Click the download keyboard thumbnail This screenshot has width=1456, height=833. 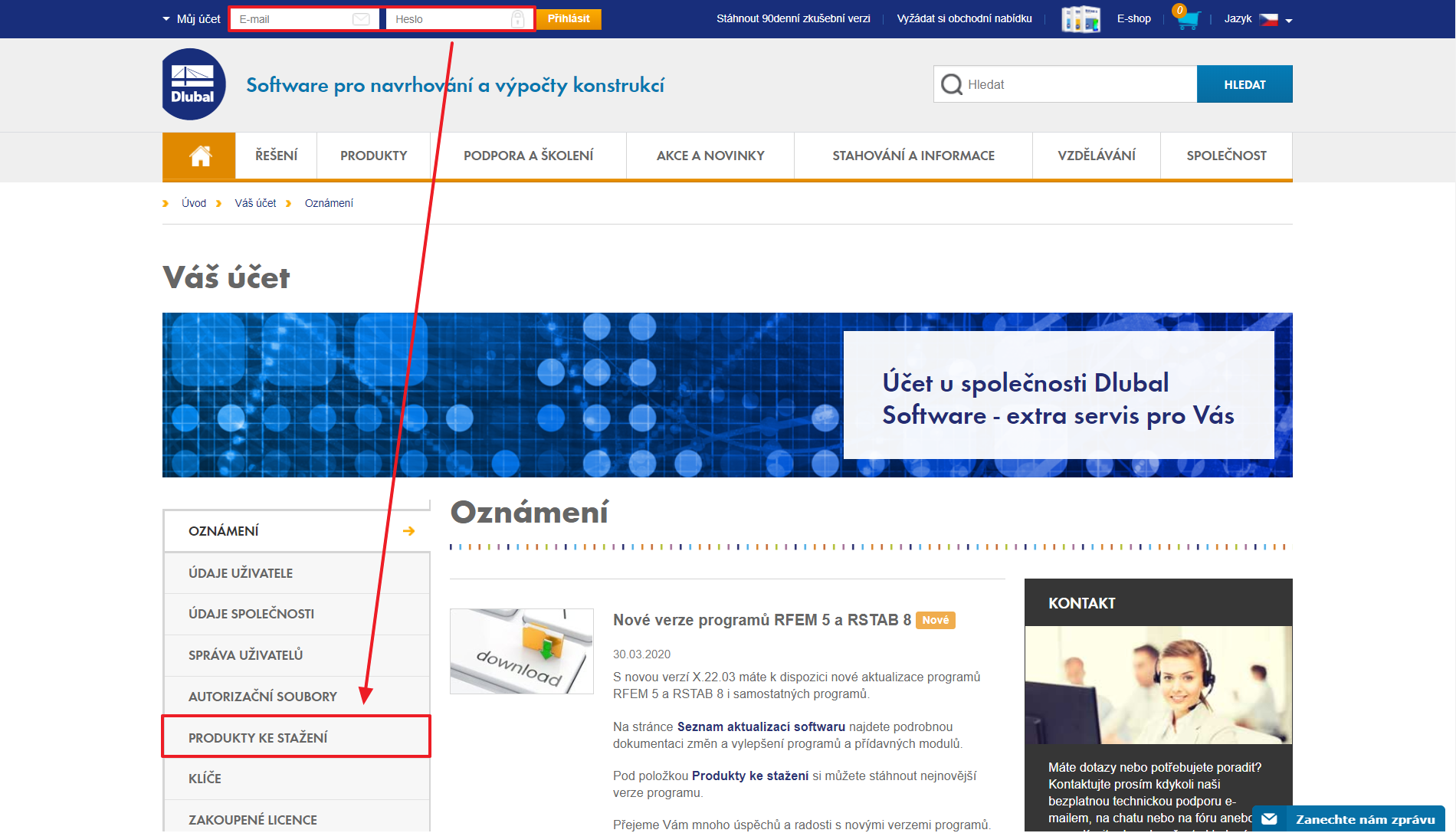tap(522, 651)
